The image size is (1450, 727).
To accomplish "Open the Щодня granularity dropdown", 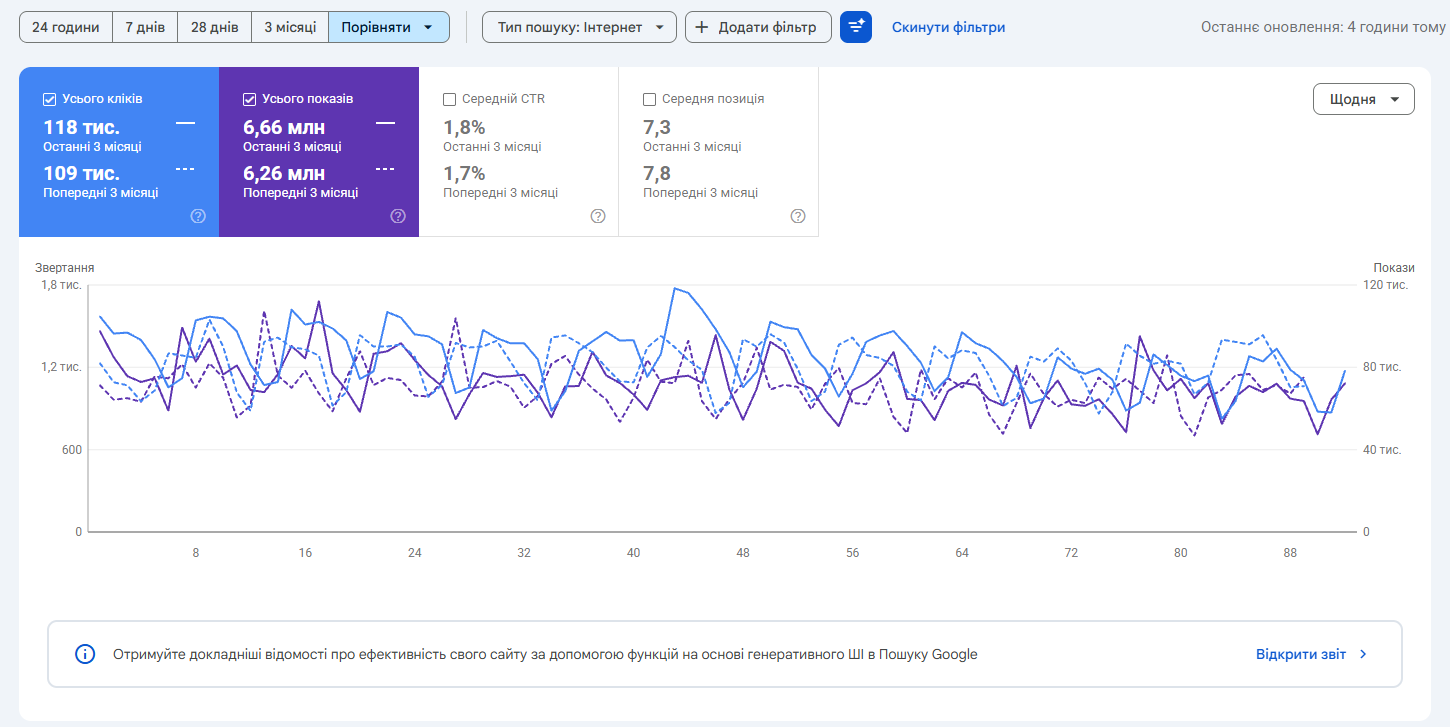I will [x=1363, y=99].
